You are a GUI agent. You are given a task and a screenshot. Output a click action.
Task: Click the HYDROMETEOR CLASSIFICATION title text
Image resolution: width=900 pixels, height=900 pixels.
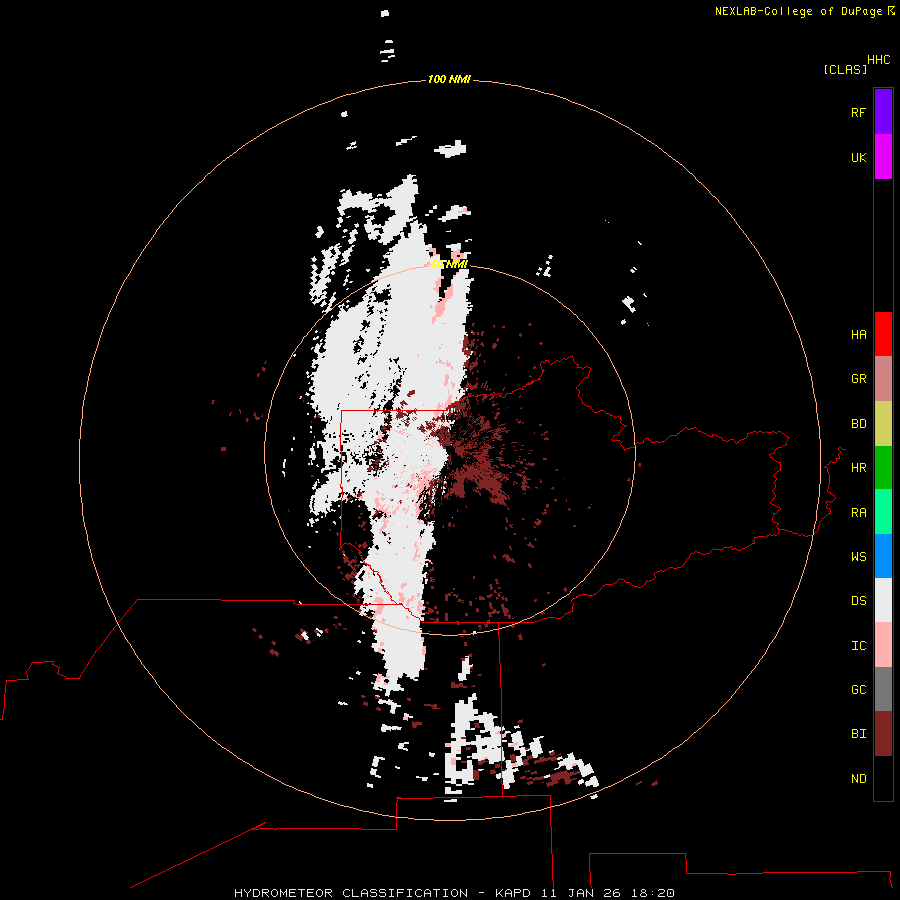tap(351, 893)
